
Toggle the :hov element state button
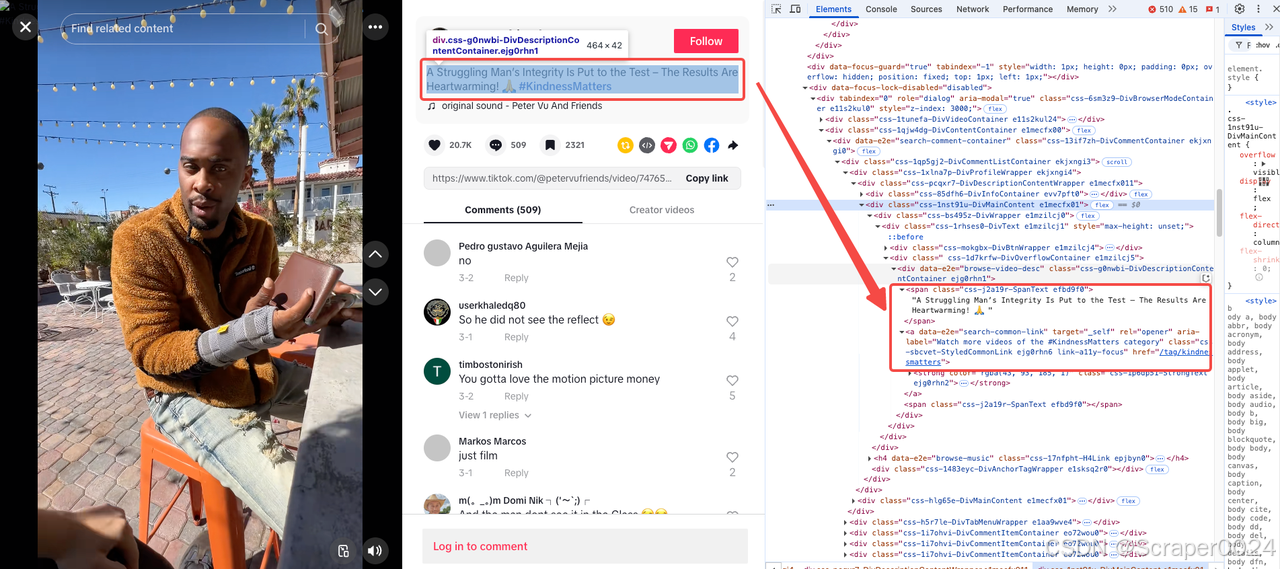(x=1264, y=45)
